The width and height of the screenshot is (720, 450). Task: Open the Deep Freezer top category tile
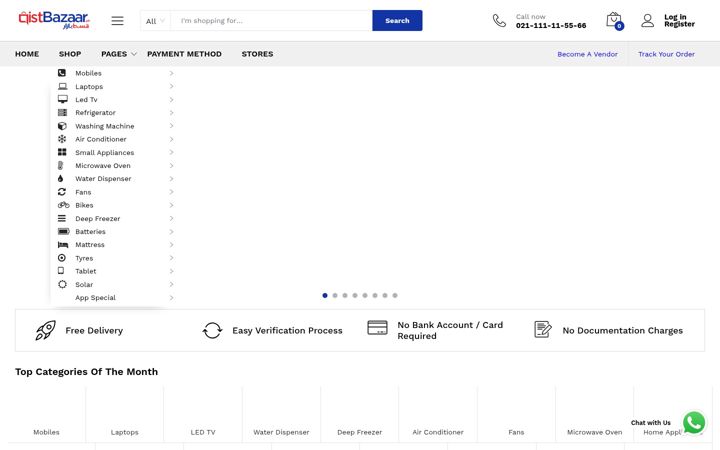point(360,414)
